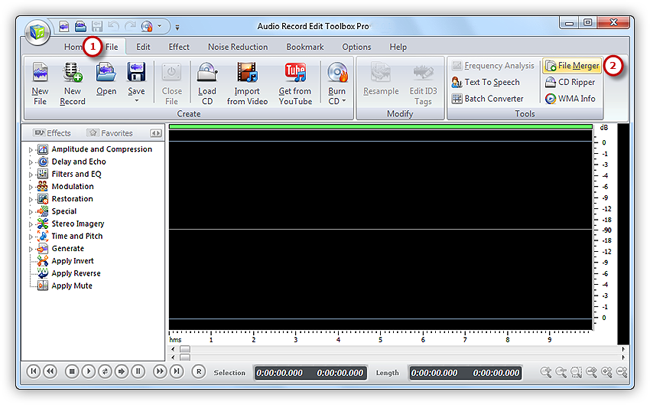Click the selection start time field
The height and width of the screenshot is (405, 650).
pyautogui.click(x=279, y=373)
